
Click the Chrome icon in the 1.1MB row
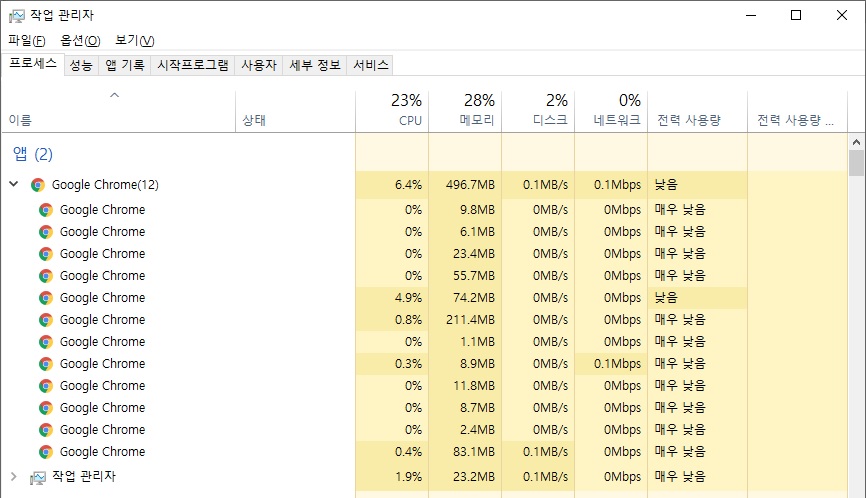click(46, 342)
